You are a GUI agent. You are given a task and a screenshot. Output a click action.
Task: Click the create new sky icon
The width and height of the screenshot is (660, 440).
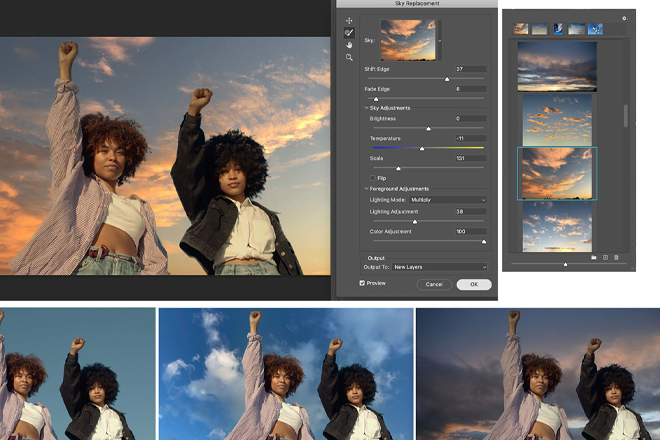point(605,257)
